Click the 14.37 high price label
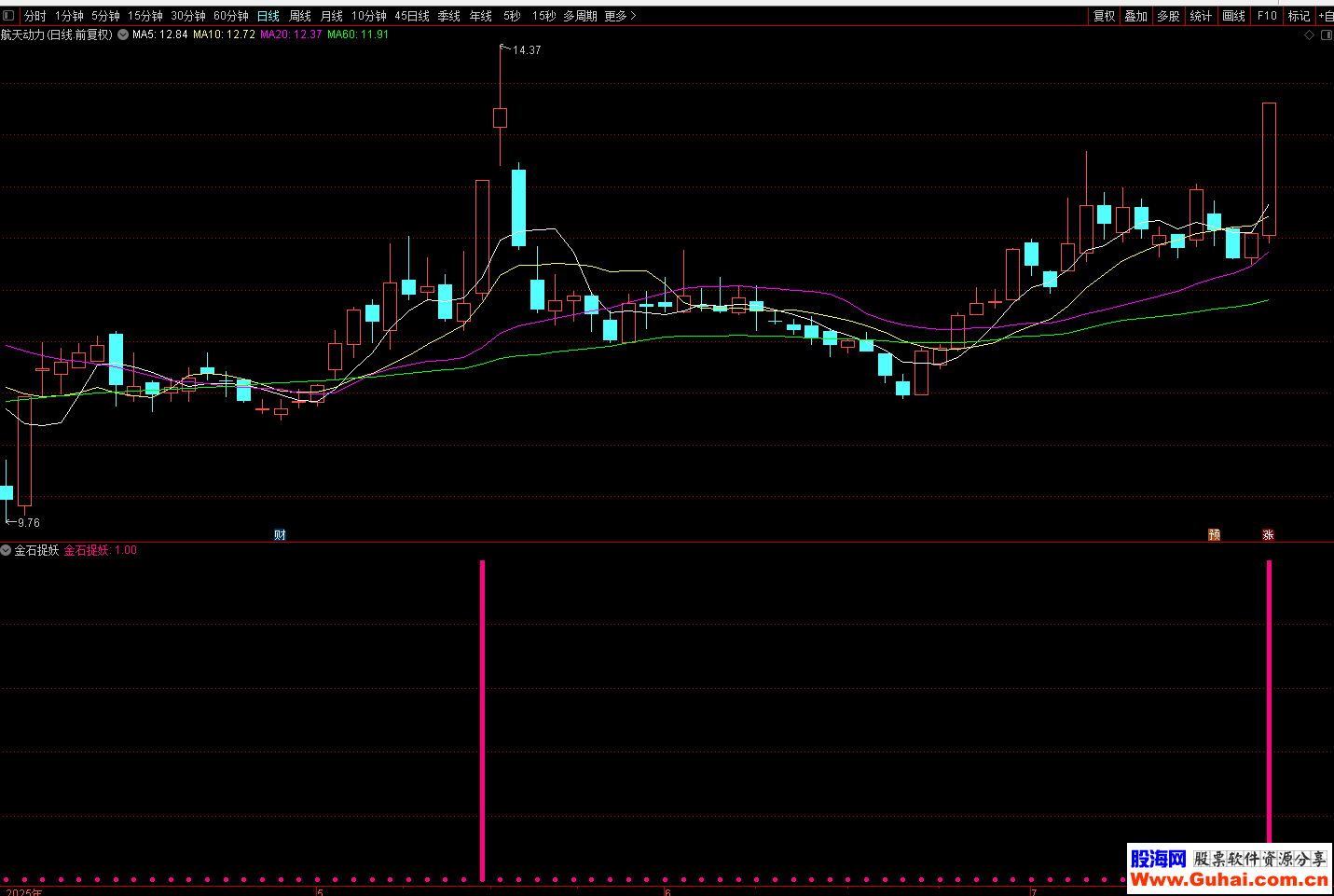 [527, 50]
